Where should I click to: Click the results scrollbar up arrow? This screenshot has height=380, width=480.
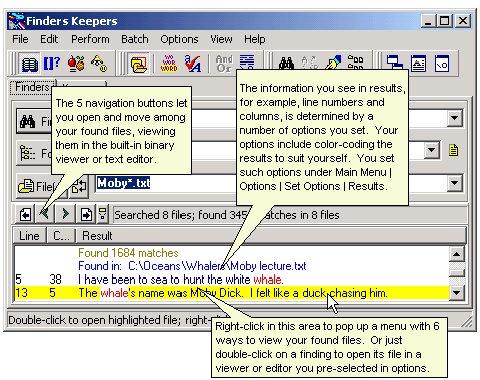coord(456,254)
